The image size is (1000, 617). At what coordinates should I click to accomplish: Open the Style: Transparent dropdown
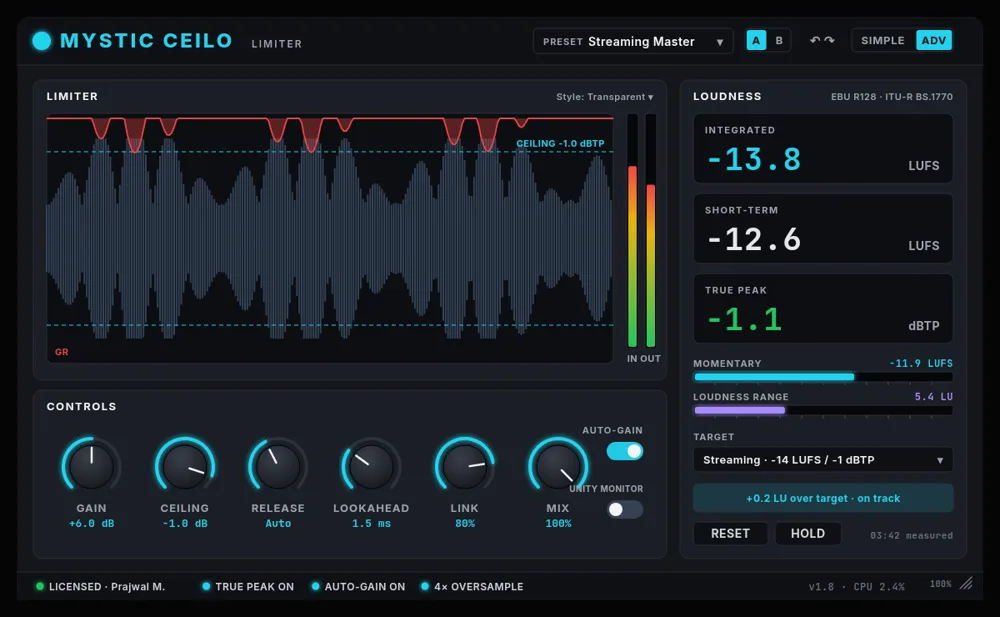(604, 97)
